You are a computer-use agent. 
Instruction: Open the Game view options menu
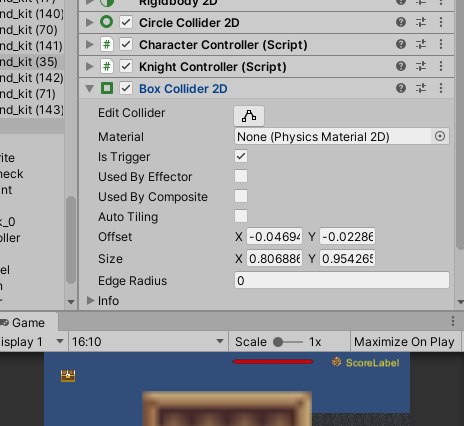453,321
